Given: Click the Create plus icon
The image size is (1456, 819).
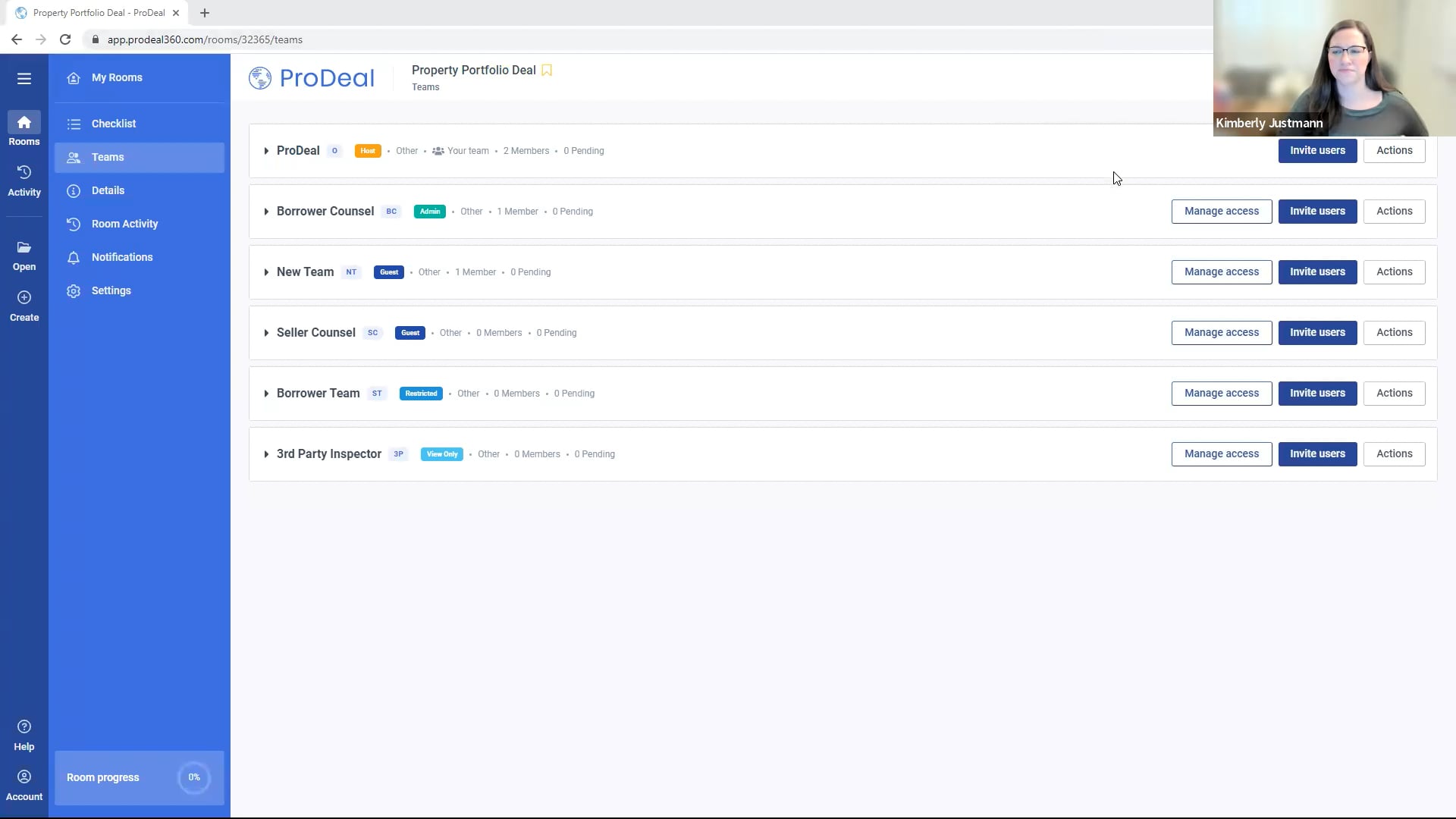Looking at the screenshot, I should tap(24, 297).
